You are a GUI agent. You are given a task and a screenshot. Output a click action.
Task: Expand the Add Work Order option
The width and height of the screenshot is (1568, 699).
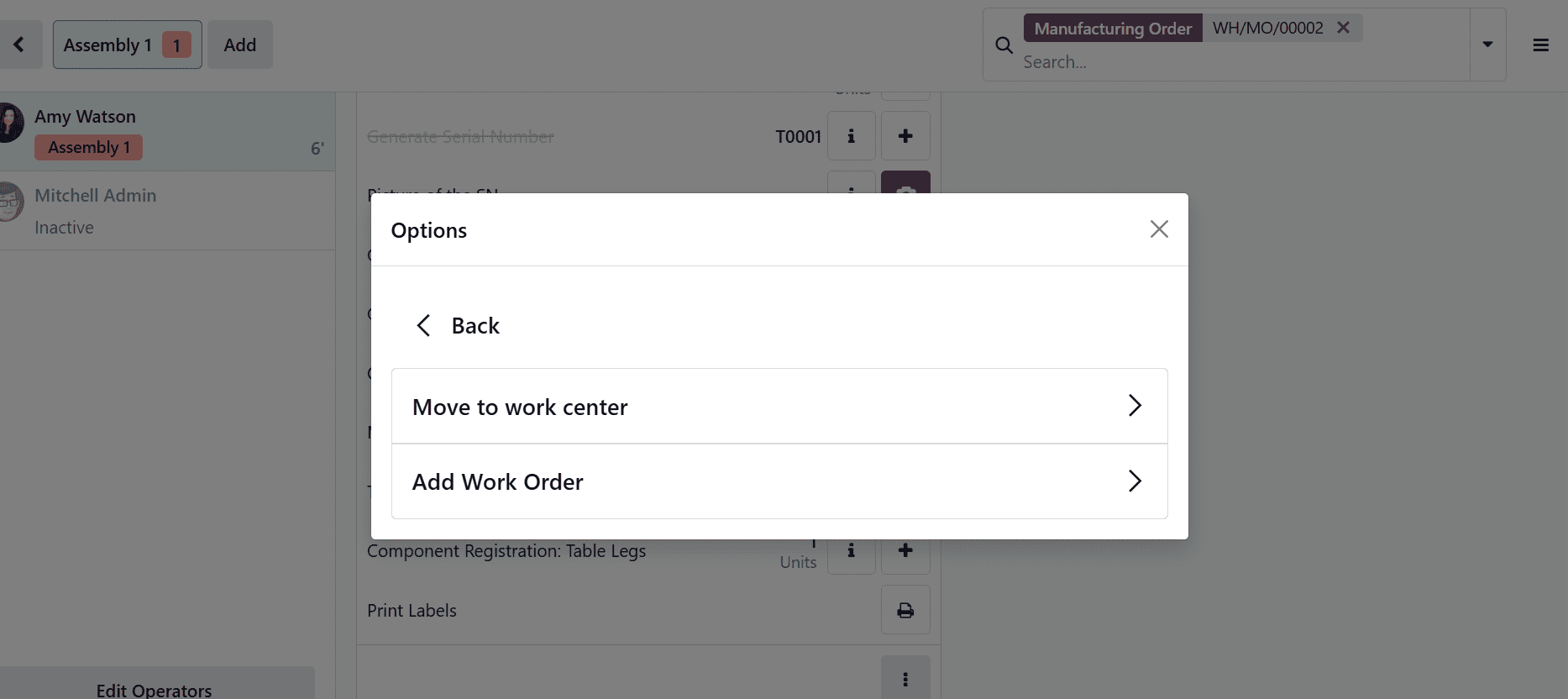(x=779, y=481)
